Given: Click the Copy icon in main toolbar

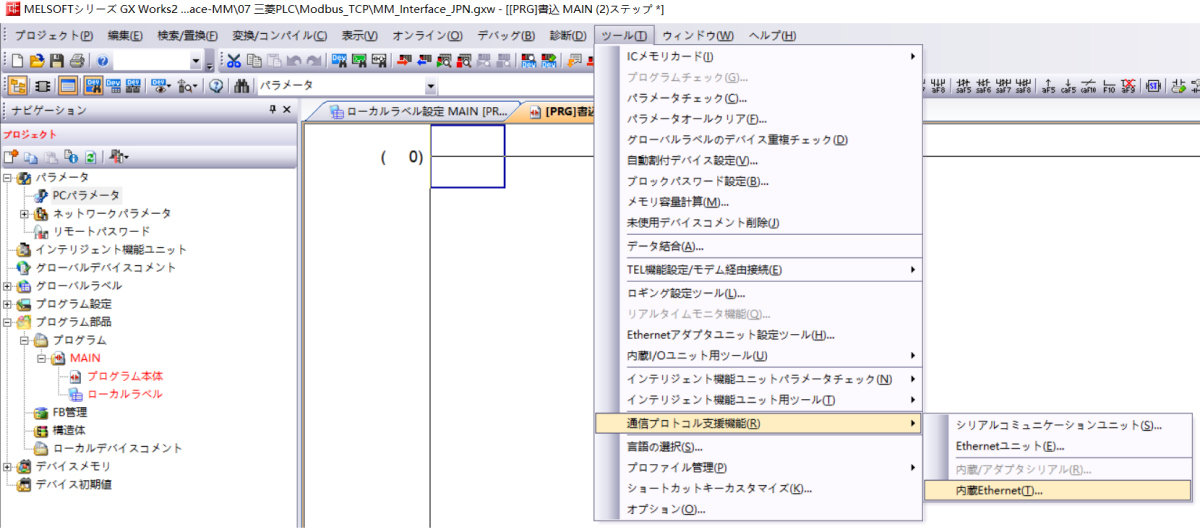Looking at the screenshot, I should pos(255,61).
